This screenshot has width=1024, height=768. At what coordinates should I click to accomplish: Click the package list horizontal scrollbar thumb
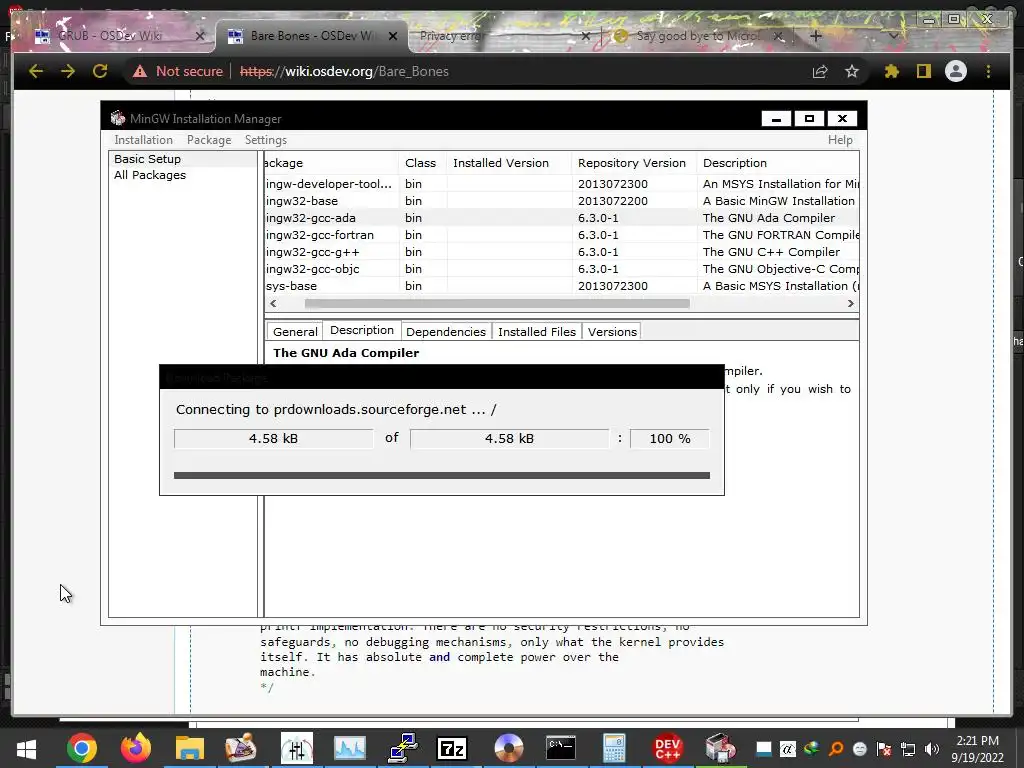pyautogui.click(x=497, y=303)
